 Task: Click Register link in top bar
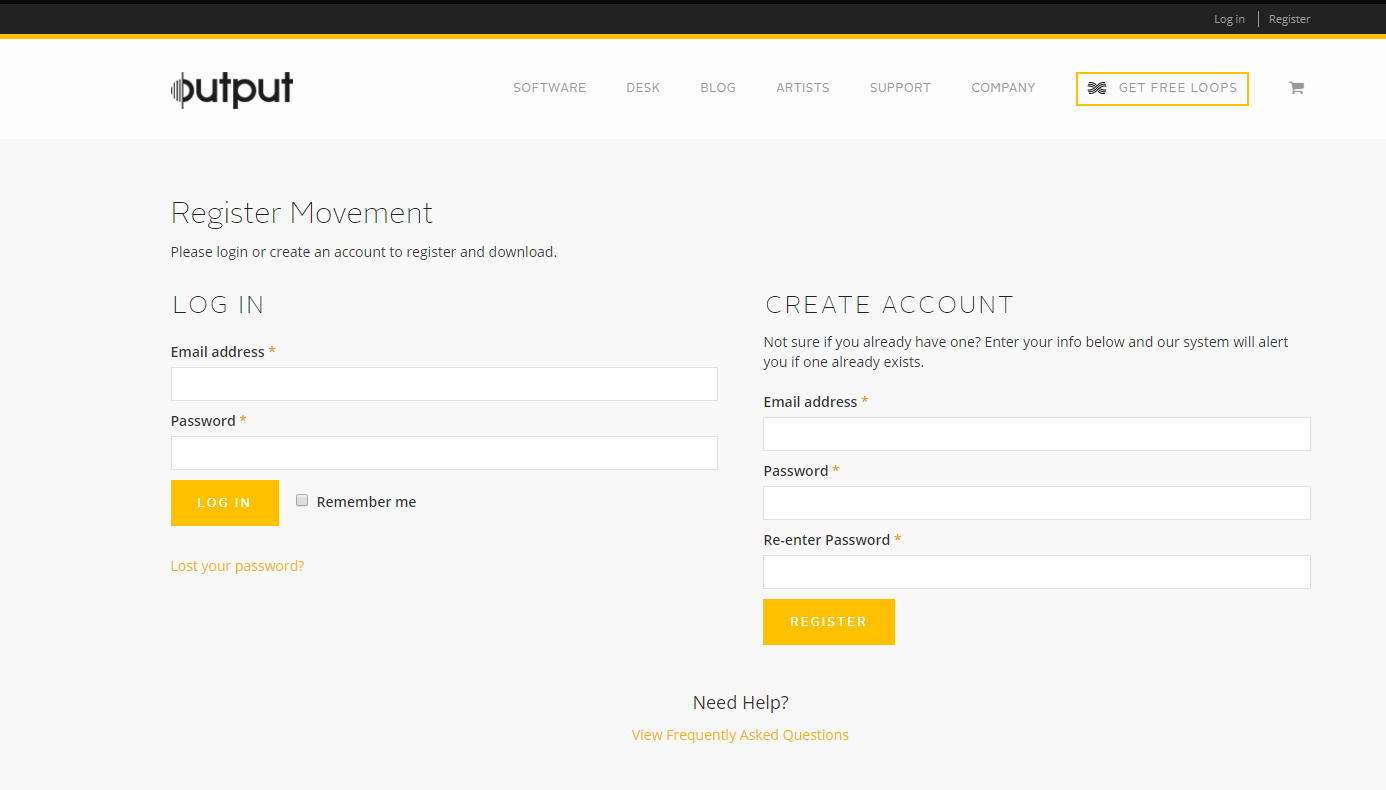tap(1289, 19)
